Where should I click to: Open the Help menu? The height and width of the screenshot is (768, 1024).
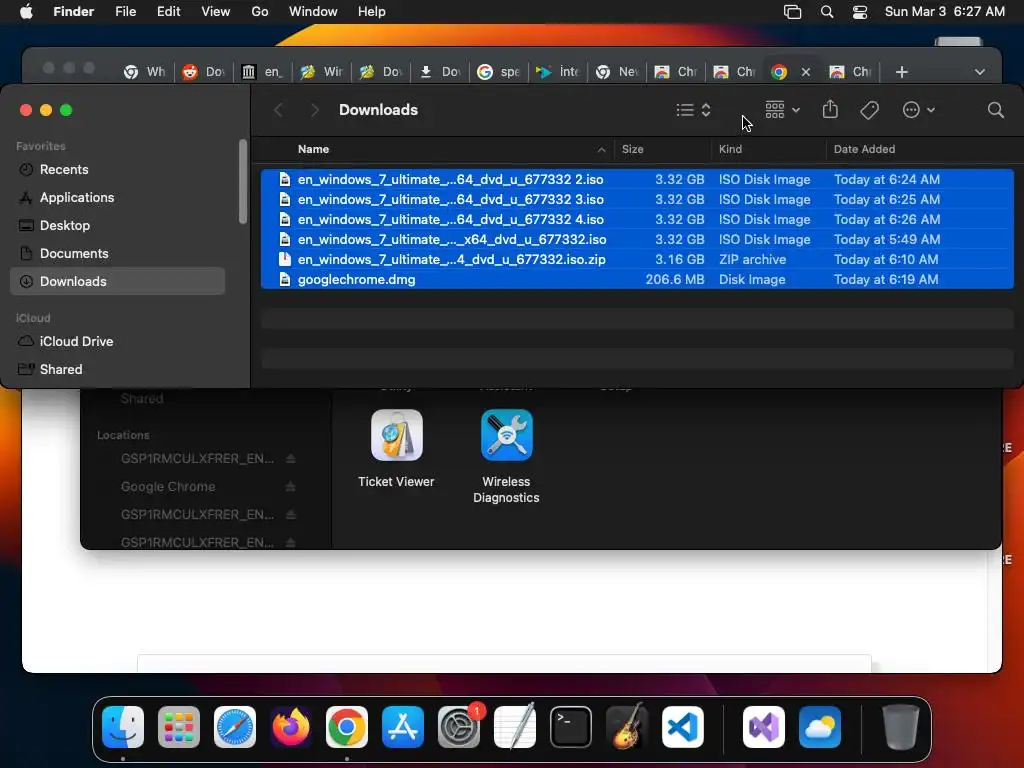point(372,12)
